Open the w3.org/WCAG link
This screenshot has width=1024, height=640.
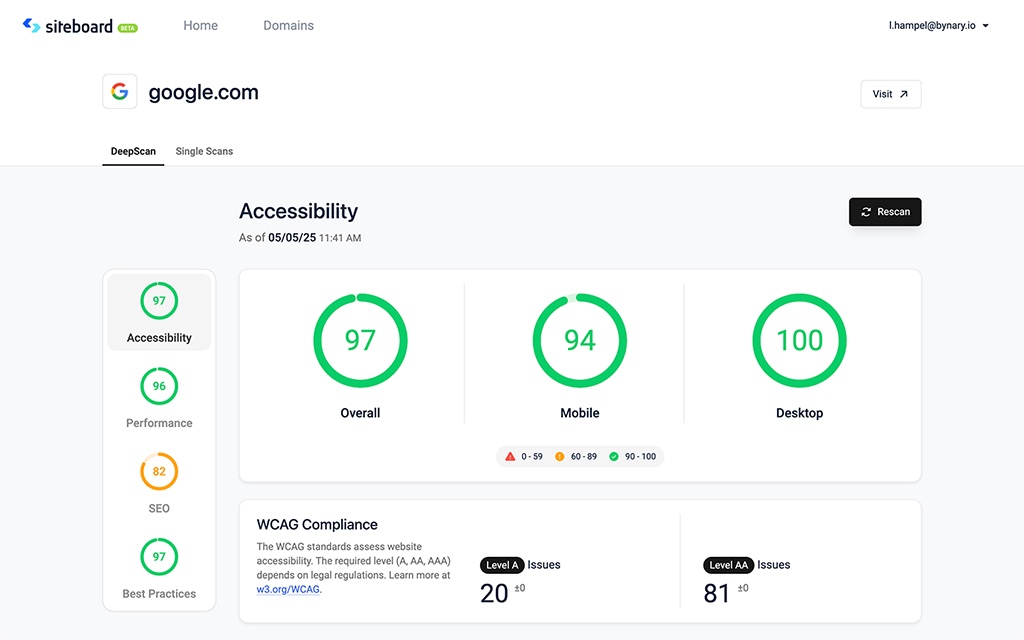click(x=288, y=589)
